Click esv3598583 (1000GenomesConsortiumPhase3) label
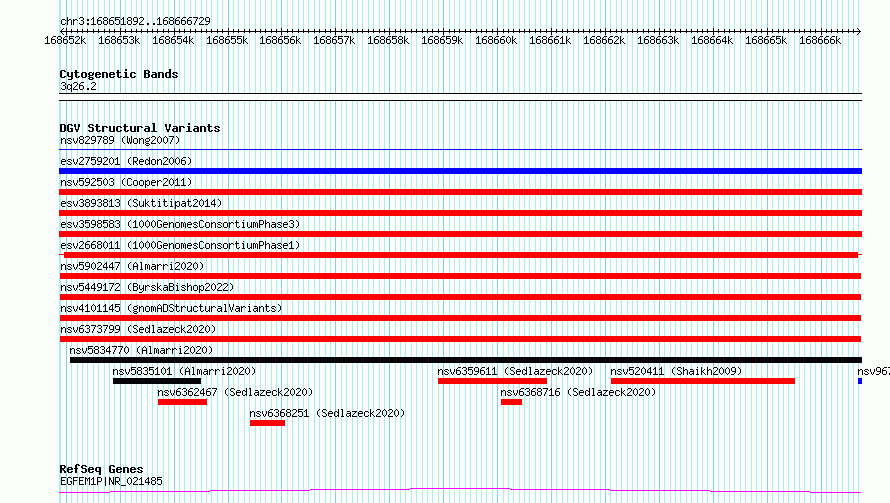Screen dimensions: 890x503 pos(180,224)
